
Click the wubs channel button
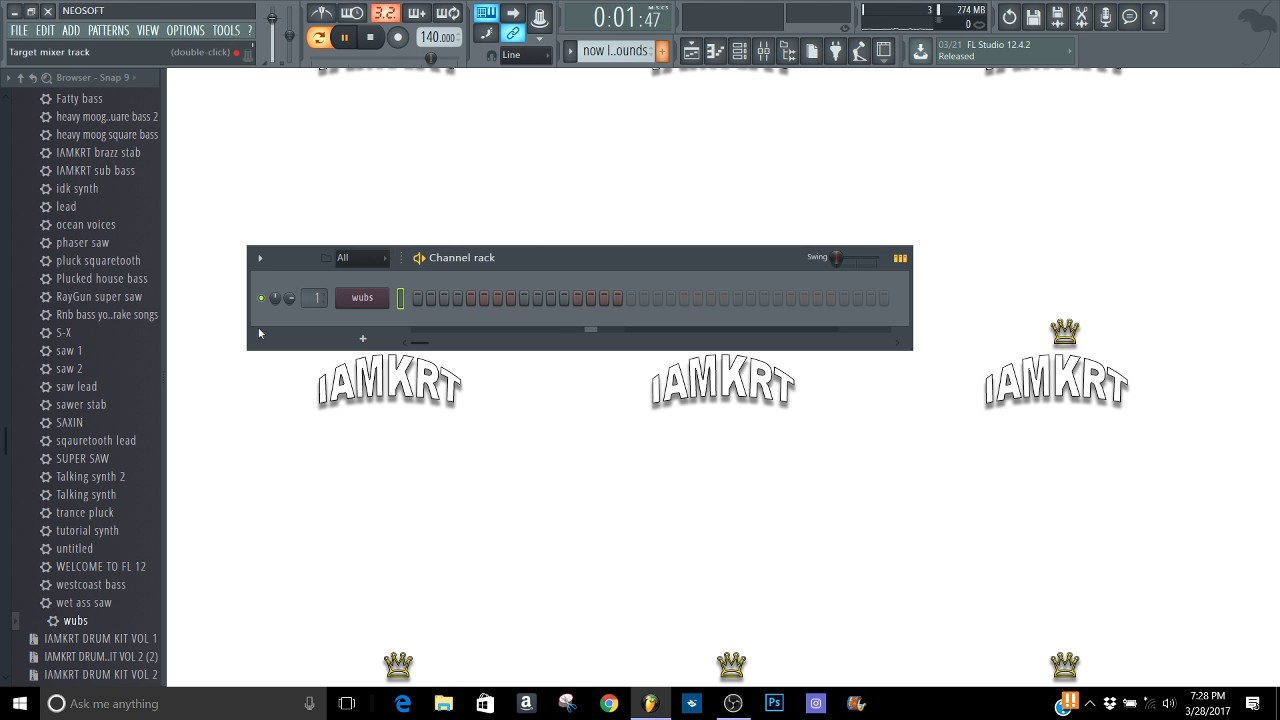pyautogui.click(x=362, y=298)
